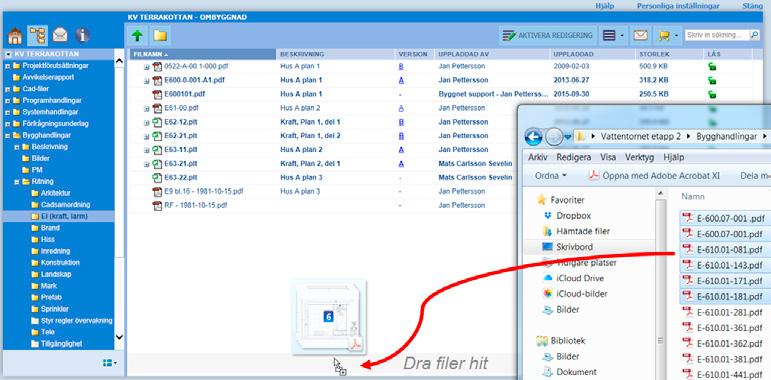Sort by Filnamn column header
The width and height of the screenshot is (771, 380).
coord(202,54)
